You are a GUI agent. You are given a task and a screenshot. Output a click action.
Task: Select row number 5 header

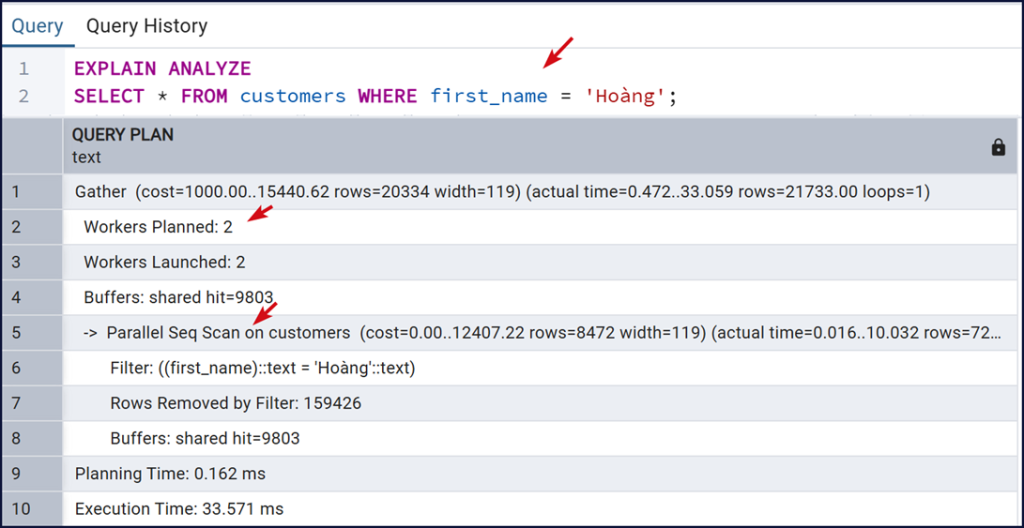click(x=32, y=332)
